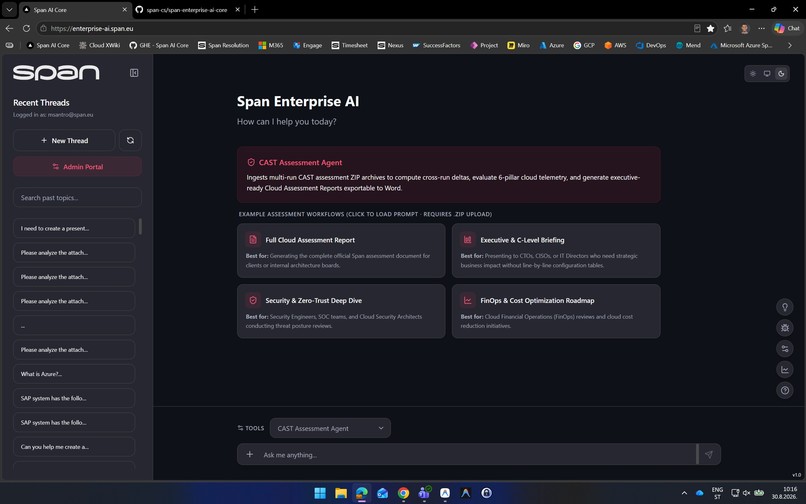Image resolution: width=806 pixels, height=504 pixels.
Task: Select dark theme moon icon
Action: point(781,74)
